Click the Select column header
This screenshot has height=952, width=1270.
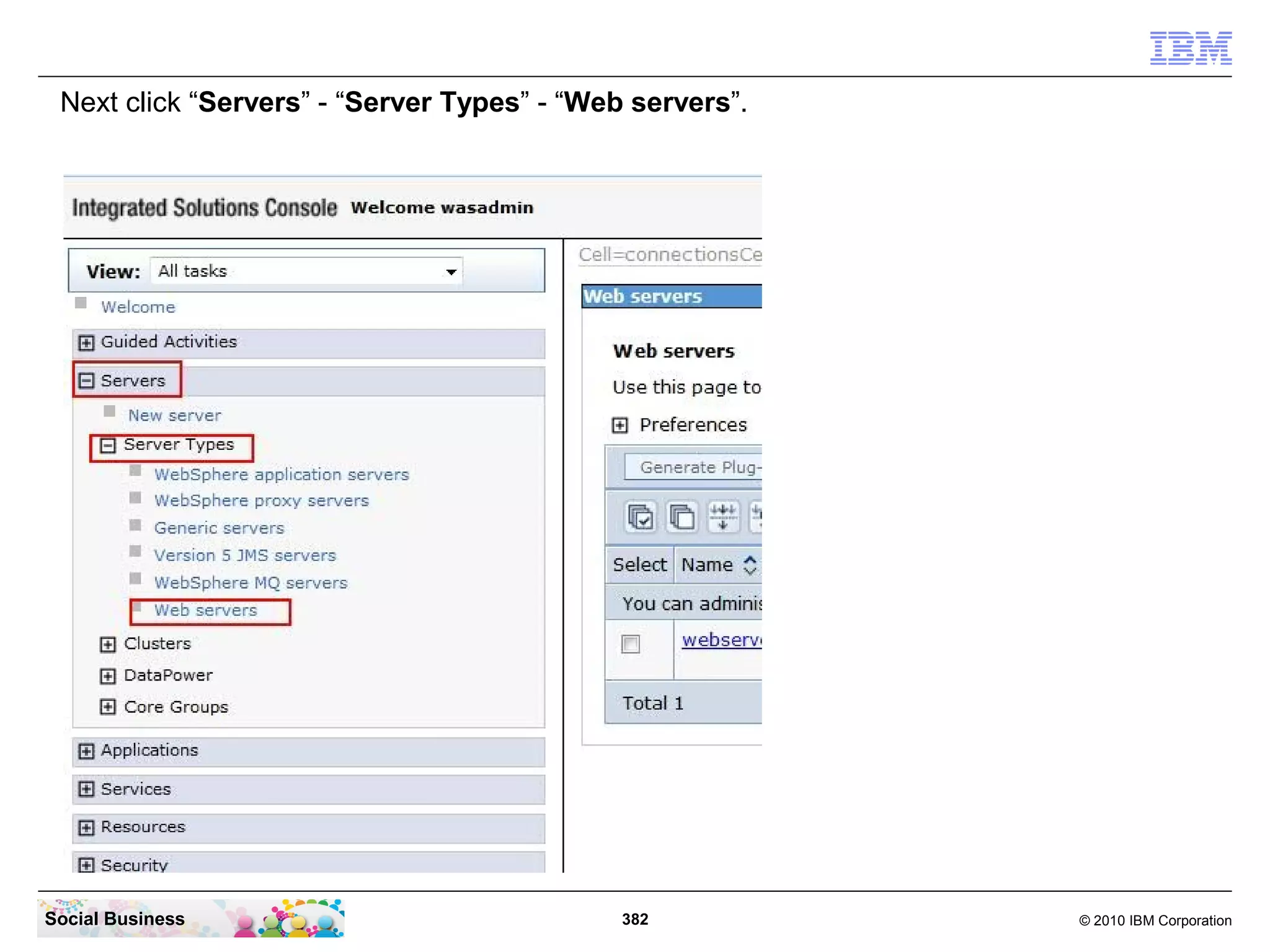pyautogui.click(x=639, y=565)
